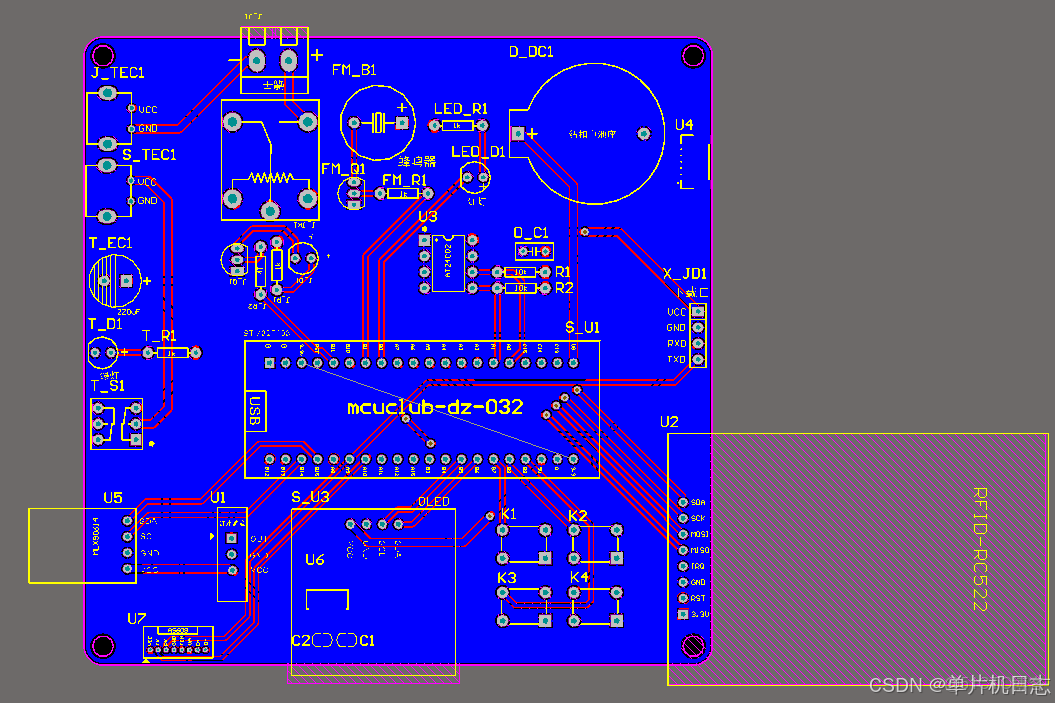The image size is (1055, 703).
Task: Select the R2 resistor designator
Action: (x=564, y=288)
